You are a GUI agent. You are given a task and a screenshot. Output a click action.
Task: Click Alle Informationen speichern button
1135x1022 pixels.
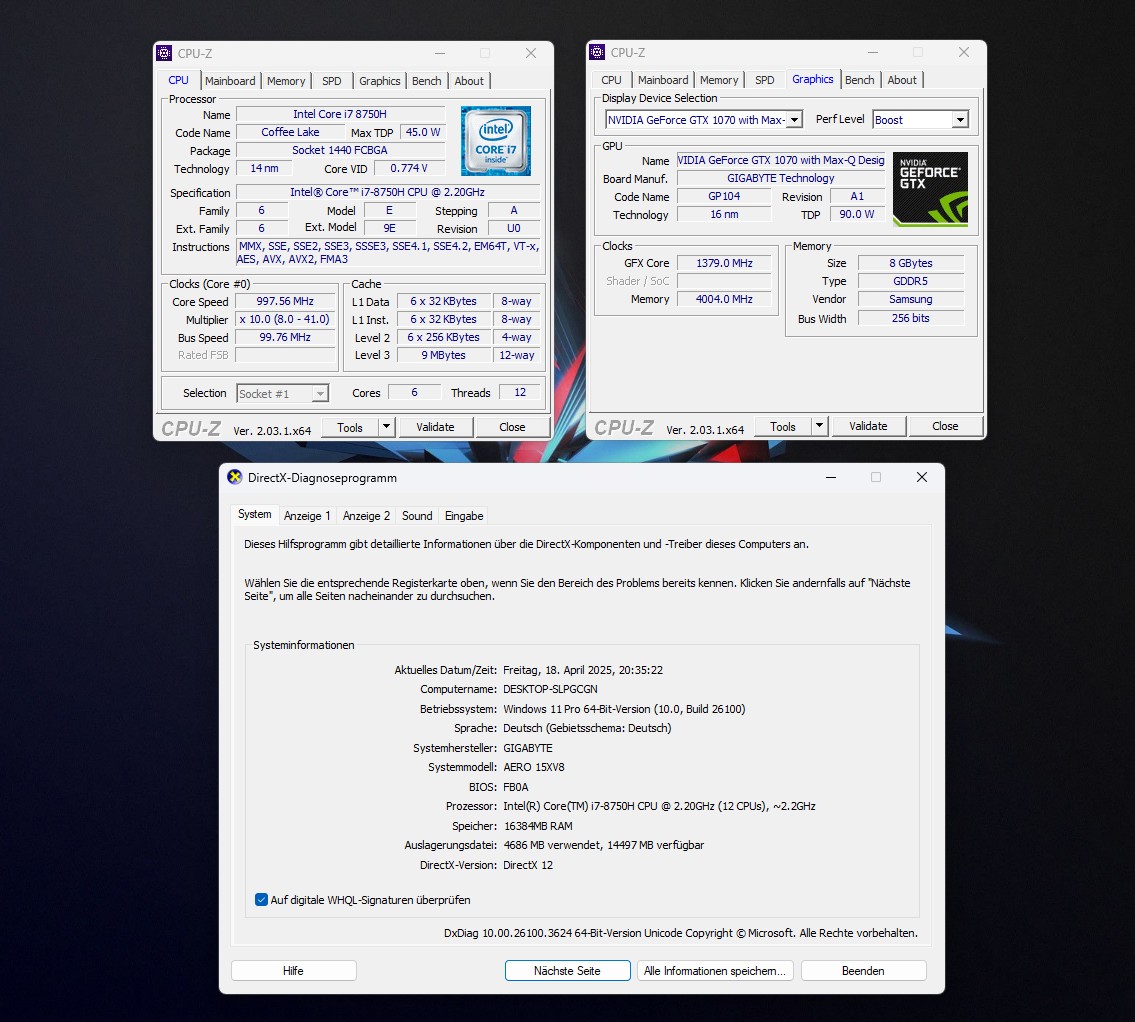pyautogui.click(x=715, y=971)
